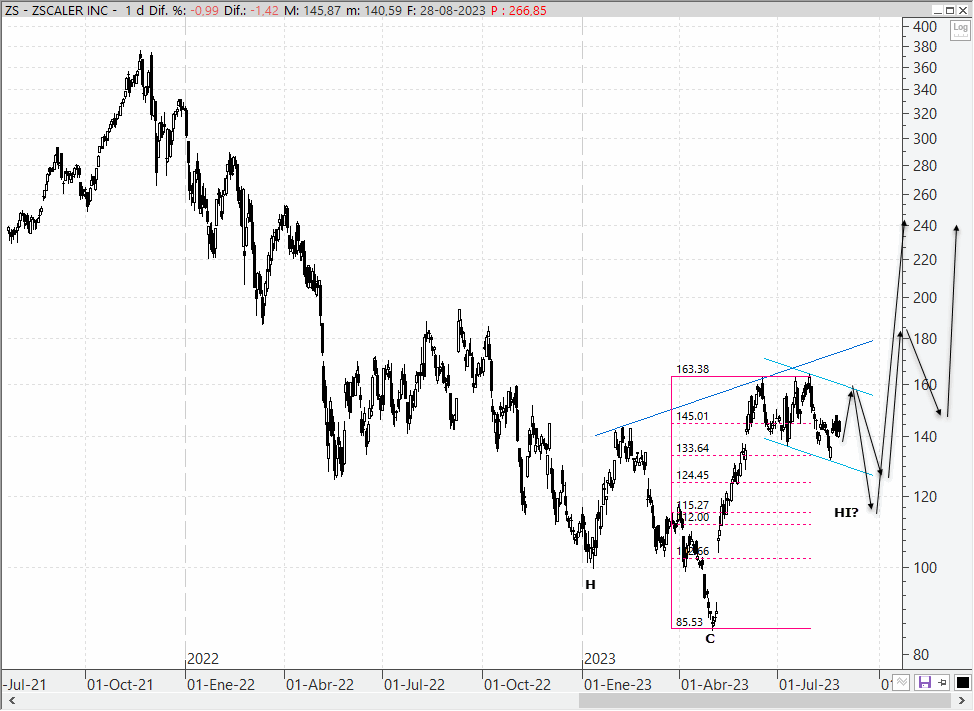Click the '133.64' retracement label

[x=692, y=448]
